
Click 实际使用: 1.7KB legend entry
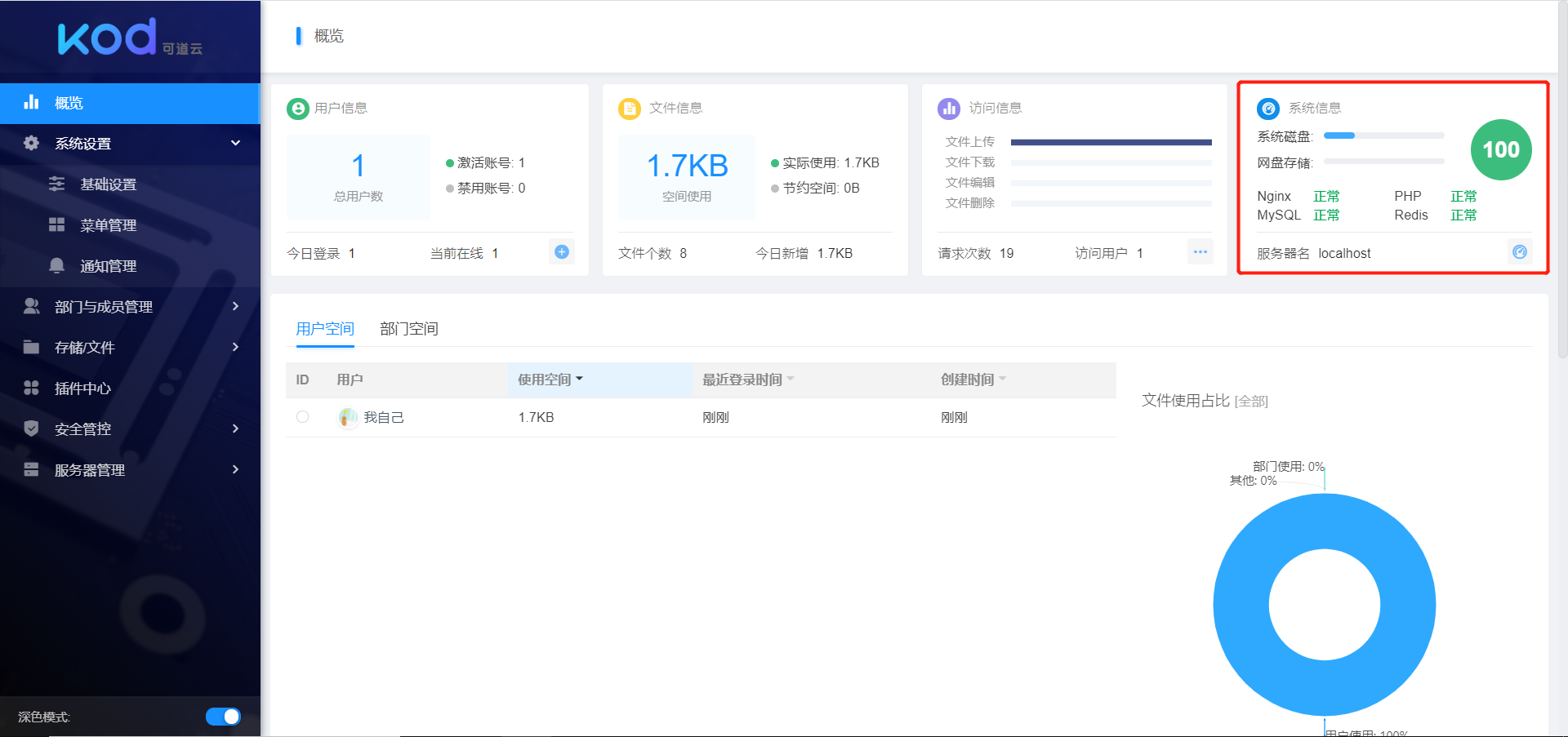826,163
